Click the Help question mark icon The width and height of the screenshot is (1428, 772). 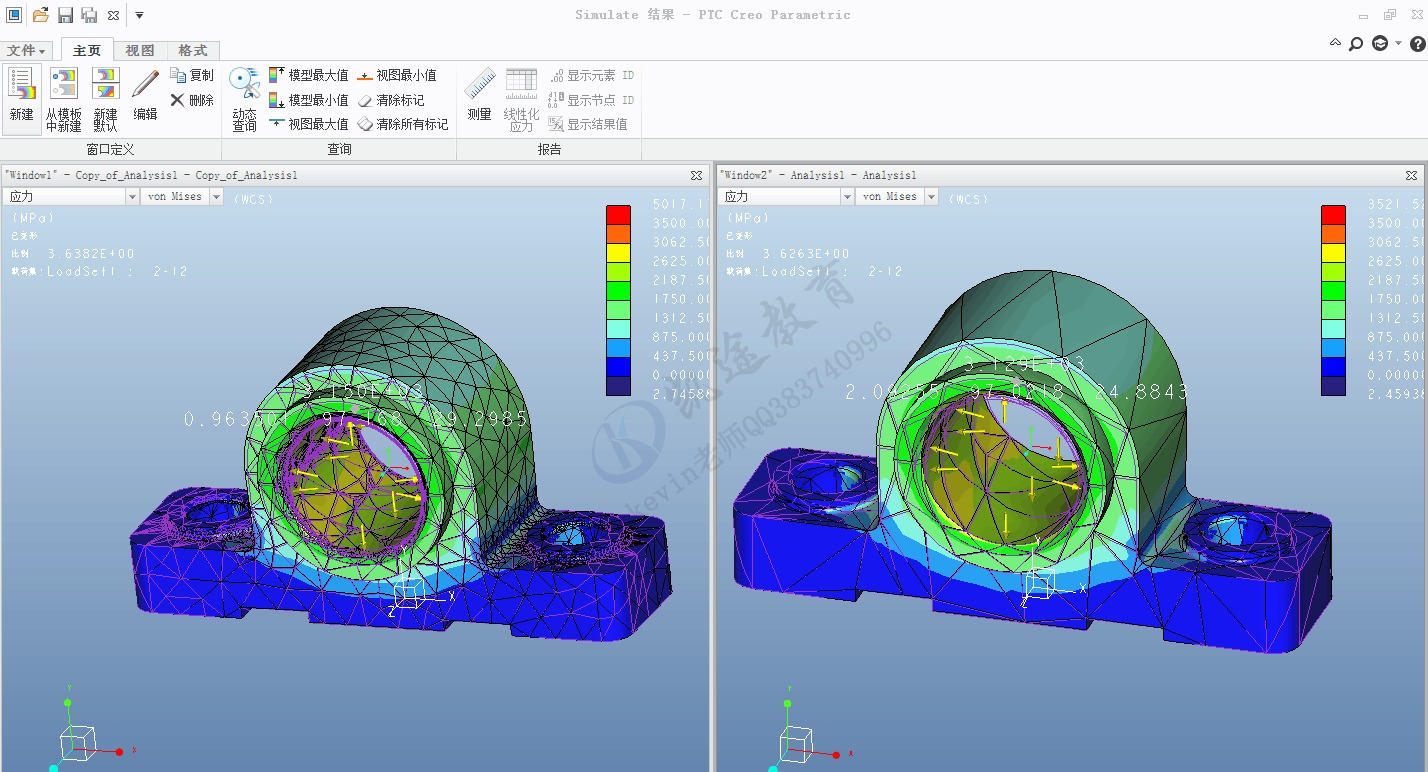click(x=1417, y=44)
